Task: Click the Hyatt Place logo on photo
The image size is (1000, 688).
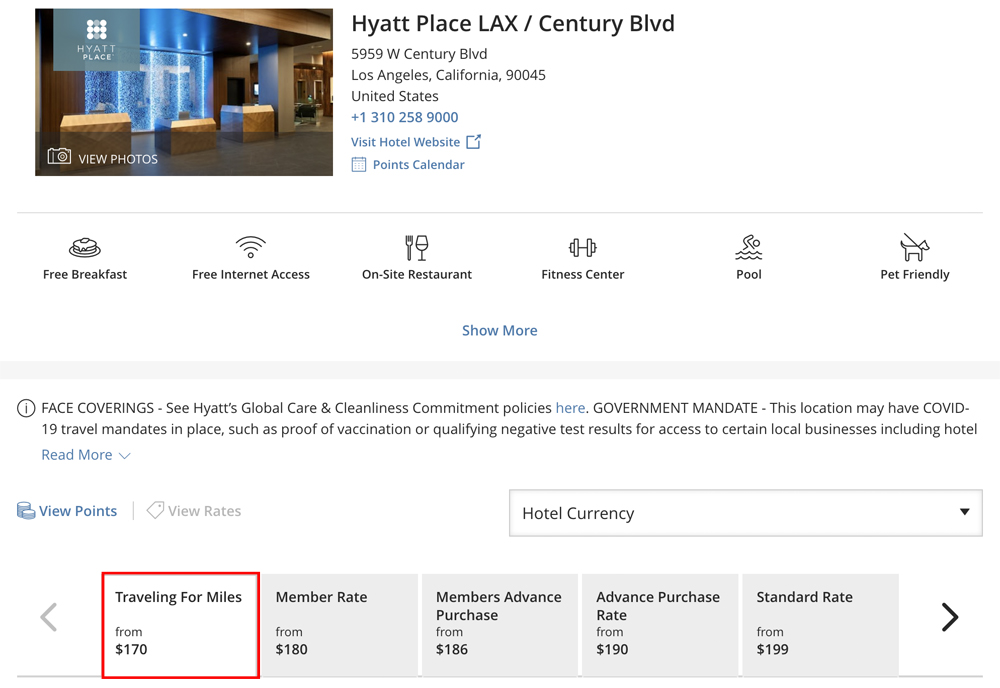Action: [96, 40]
